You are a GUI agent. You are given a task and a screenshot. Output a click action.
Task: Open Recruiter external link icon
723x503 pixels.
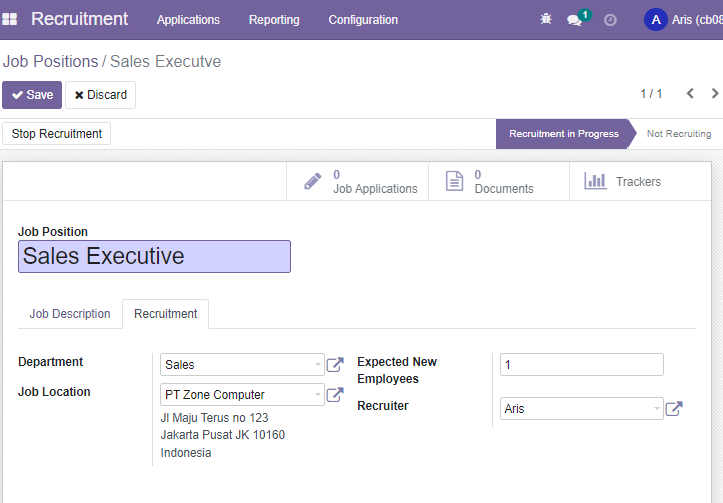pos(674,408)
